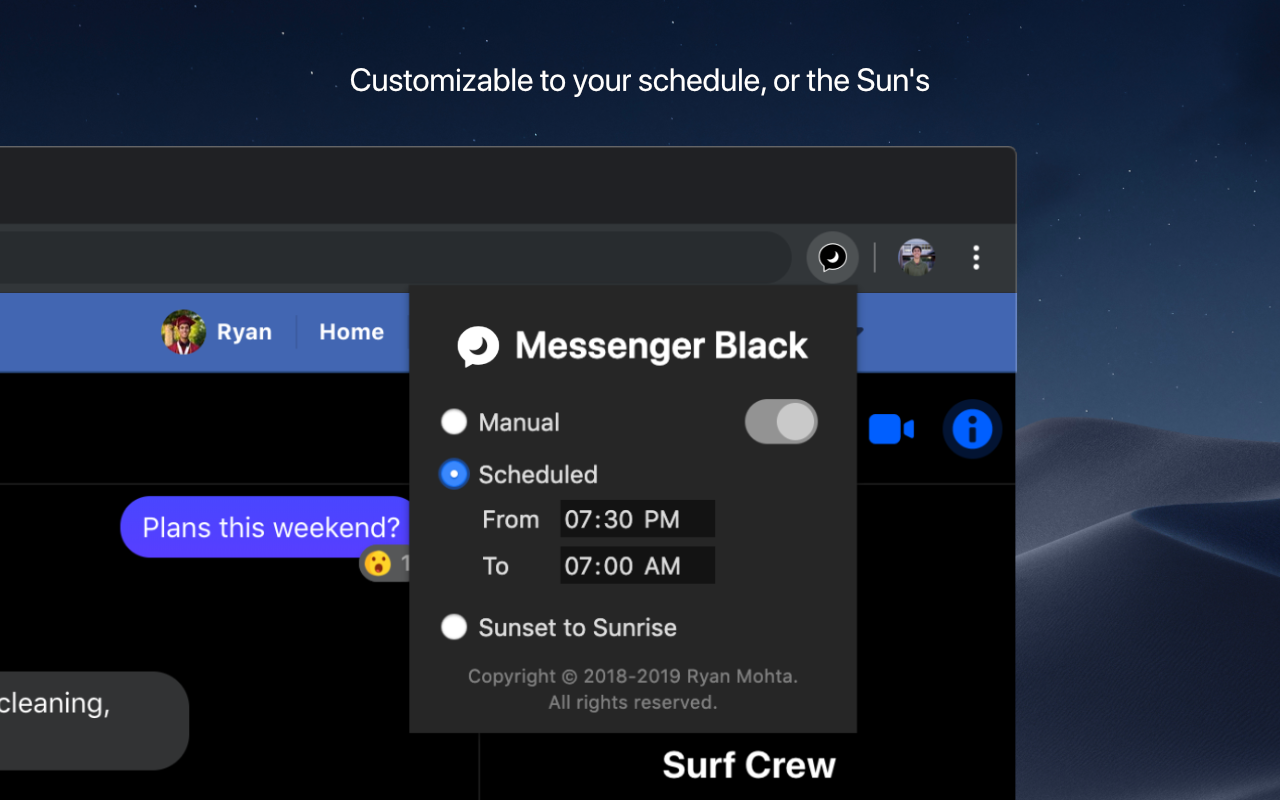Open conversation info with the i icon

972,429
